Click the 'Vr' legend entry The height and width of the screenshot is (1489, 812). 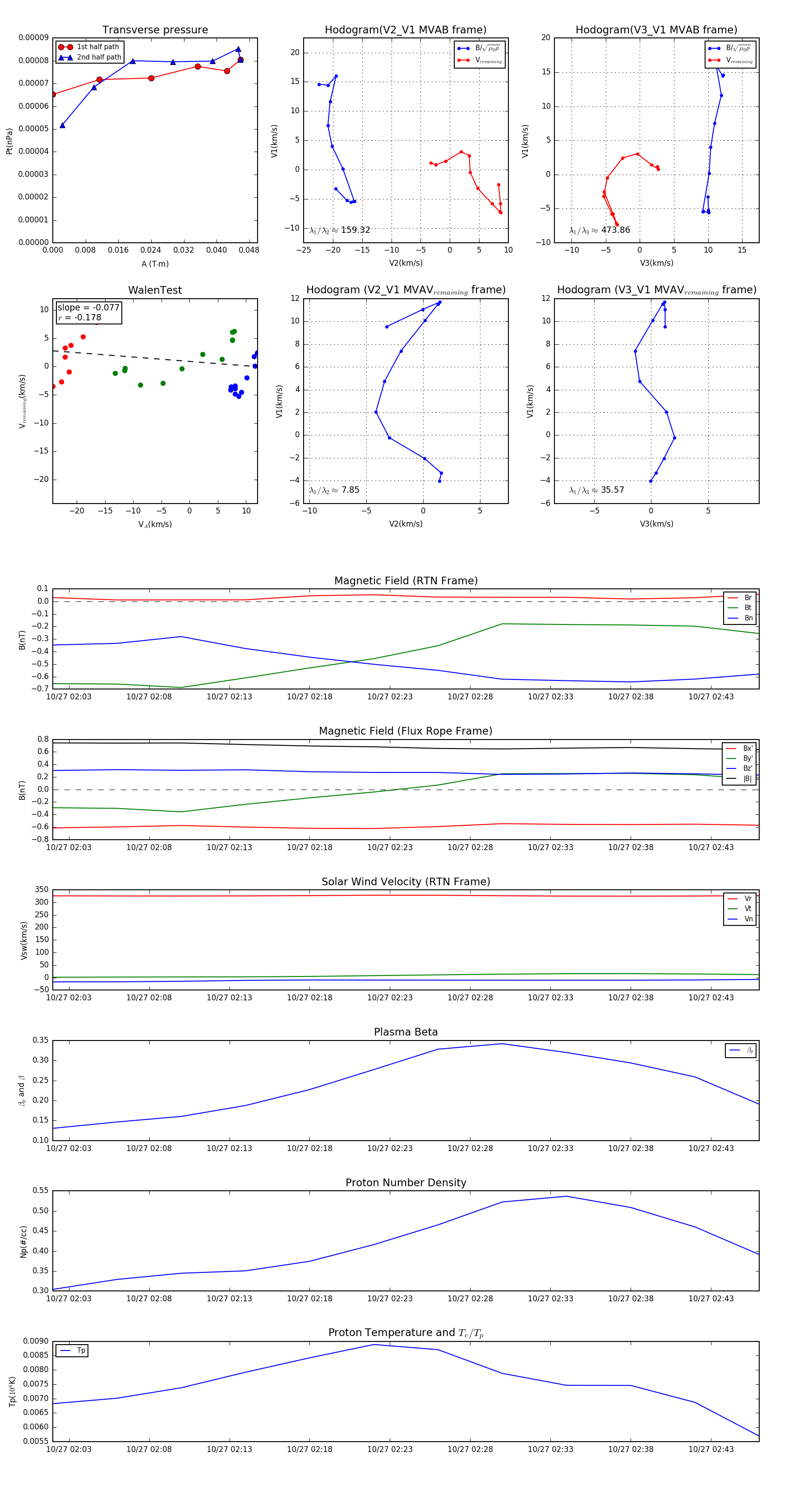pos(740,898)
